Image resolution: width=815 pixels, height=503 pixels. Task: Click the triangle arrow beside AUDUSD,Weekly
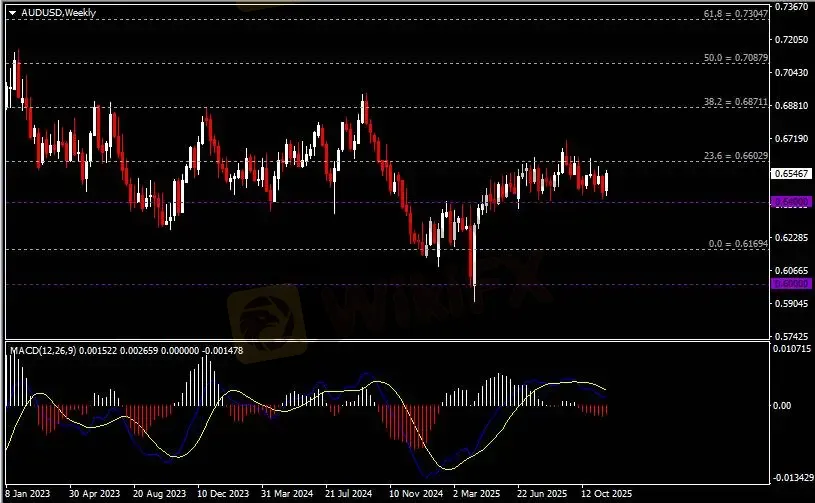11,8
